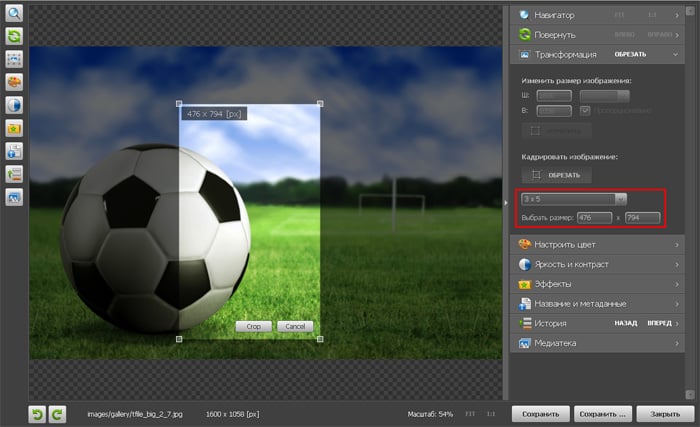Viewport: 700px width, 427px height.
Task: Click the green rotate icon in left toolbar
Action: tap(15, 36)
